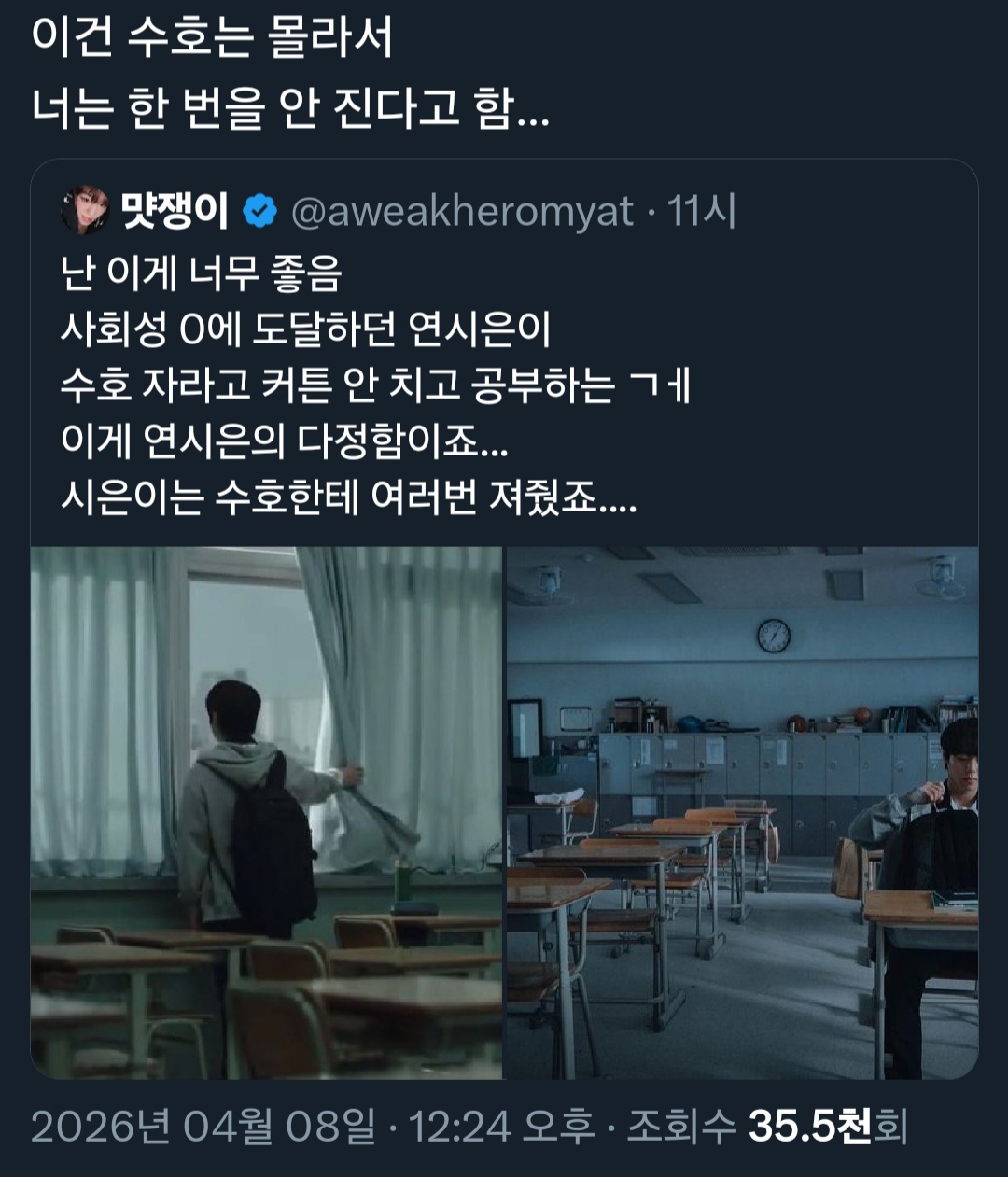Click the quoted line 수호 자라고 커튼 안 치고 공부하는 ㄱㅔ
The height and width of the screenshot is (1177, 1008).
pos(375,385)
